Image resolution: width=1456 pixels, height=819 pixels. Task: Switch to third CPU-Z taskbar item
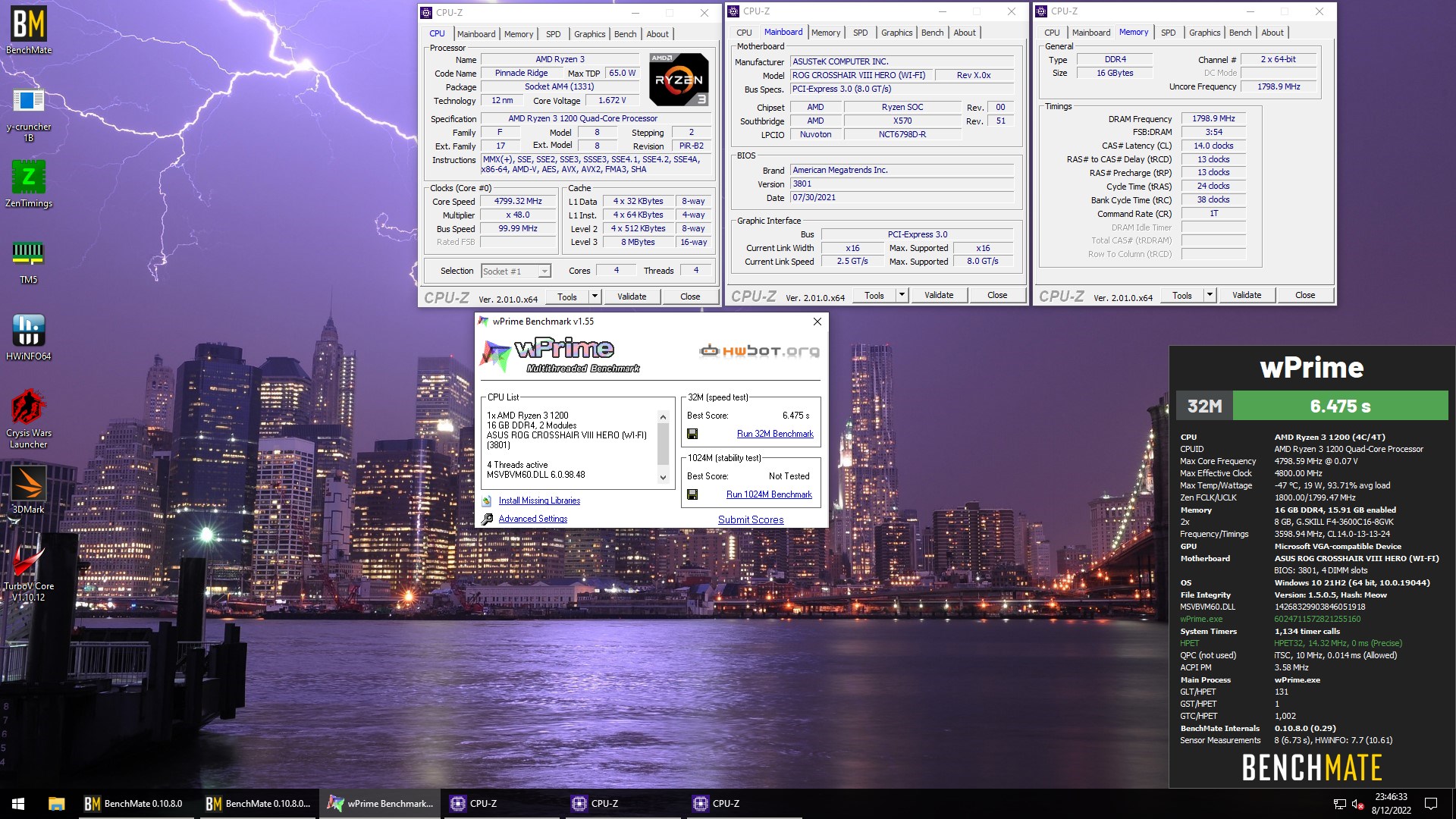click(x=743, y=804)
